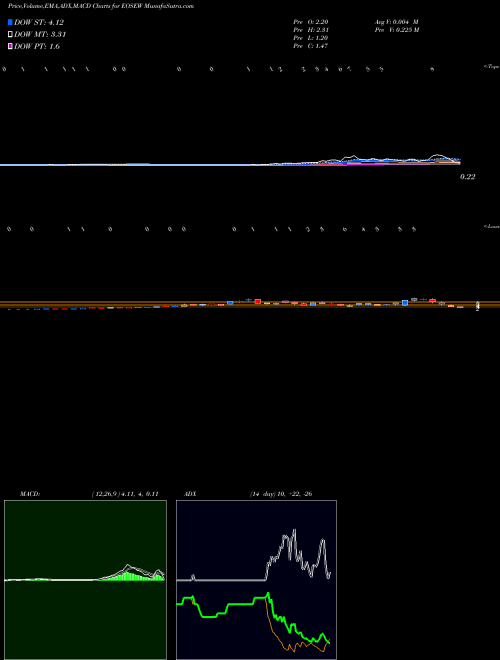The image size is (500, 660).
Task: Select the 'DOW MT: 3.31' legend label
Action: point(40,34)
